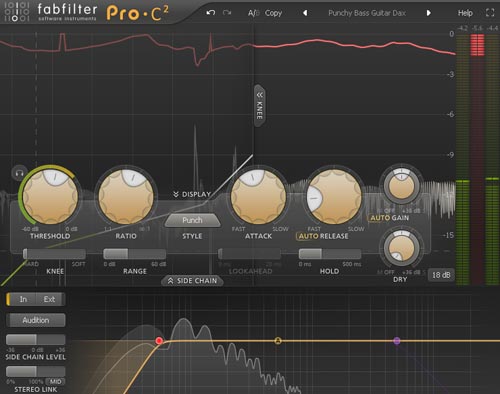Adjust the Hold slider
The width and height of the screenshot is (500, 394).
330,254
